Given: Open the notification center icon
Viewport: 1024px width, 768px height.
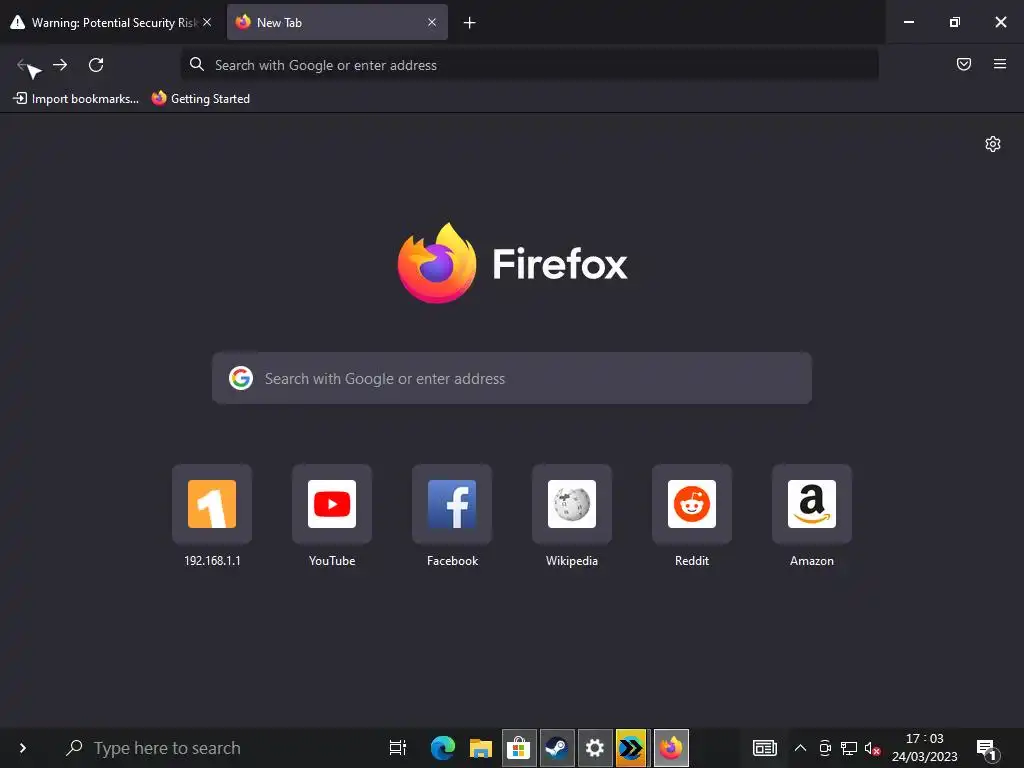Looking at the screenshot, I should [986, 748].
